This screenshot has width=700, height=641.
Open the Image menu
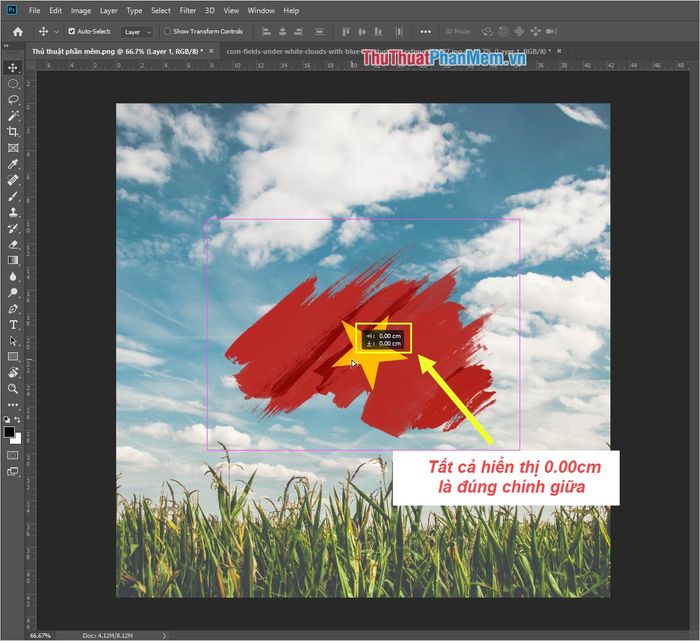(81, 10)
